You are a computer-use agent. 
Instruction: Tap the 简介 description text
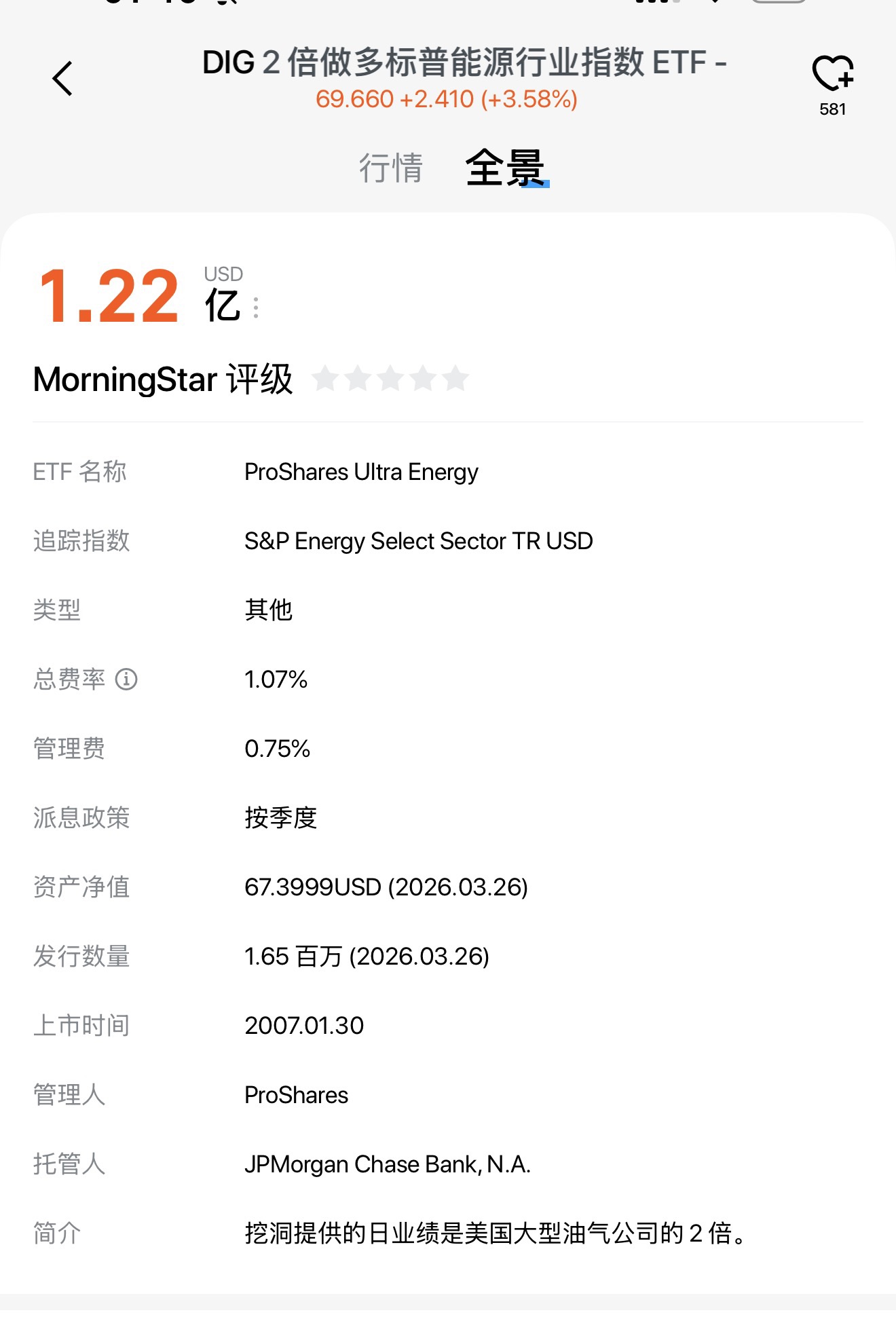tap(496, 1233)
